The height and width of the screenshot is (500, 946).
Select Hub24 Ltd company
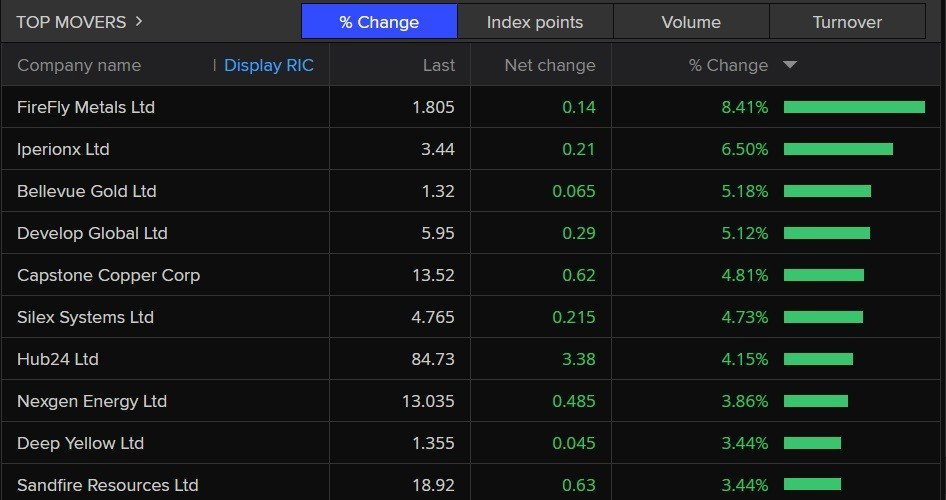click(58, 359)
